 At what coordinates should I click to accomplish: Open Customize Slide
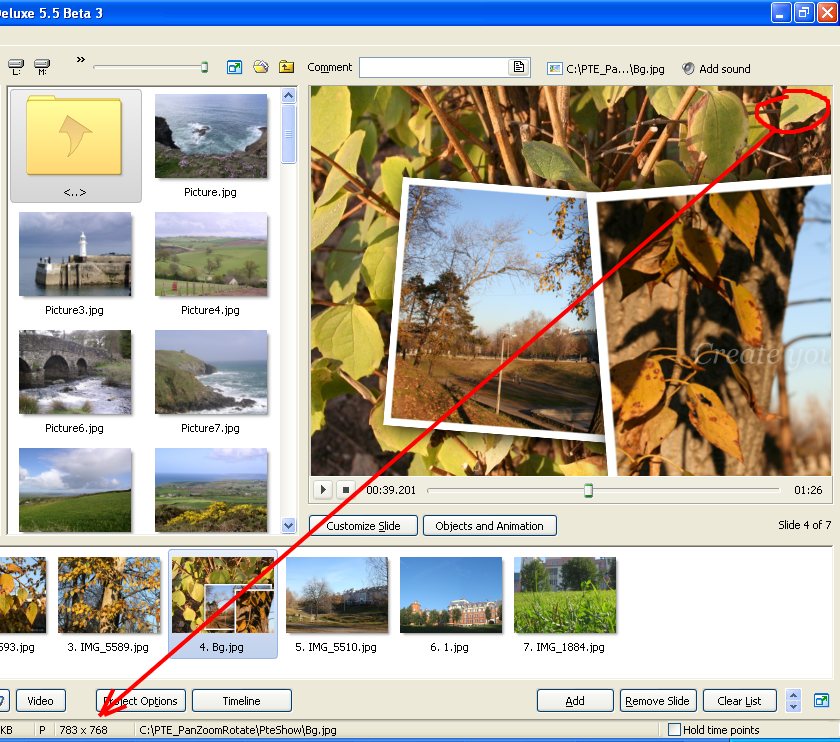363,526
